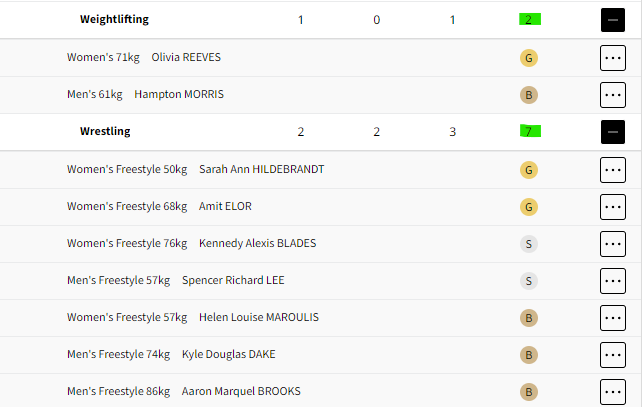Open more options for Kyle Douglas Dake

[613, 355]
